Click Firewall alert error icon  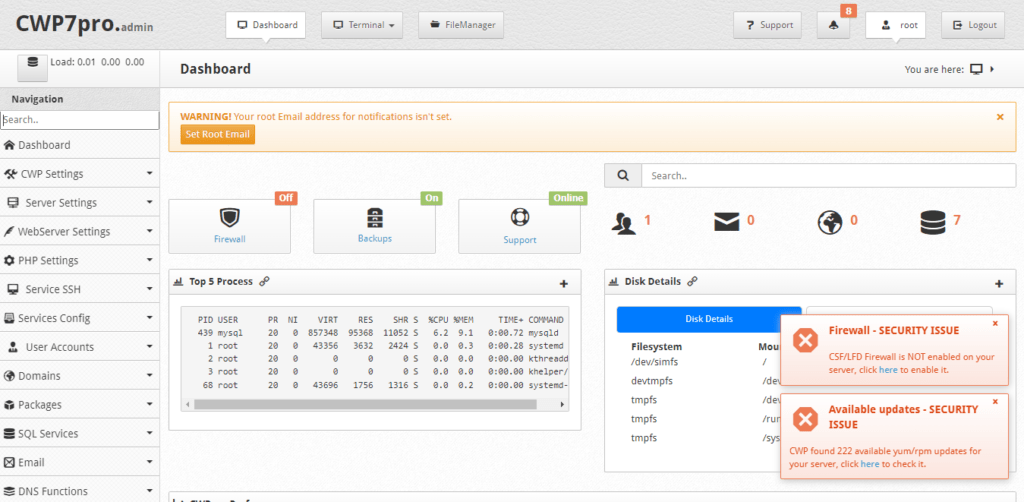tap(805, 340)
